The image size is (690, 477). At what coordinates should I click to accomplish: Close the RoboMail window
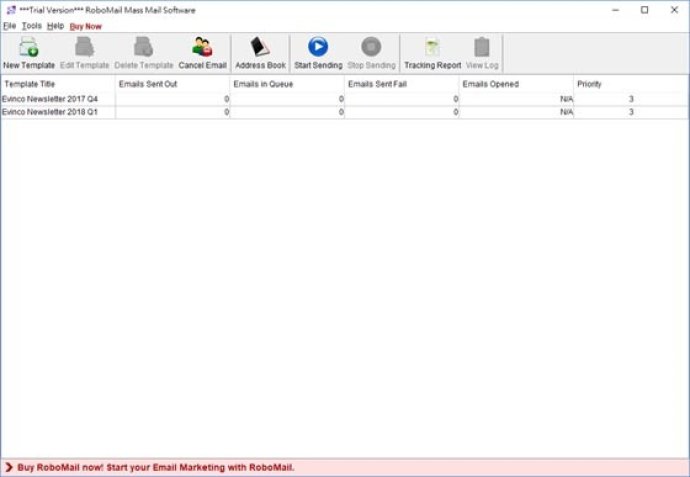(674, 10)
